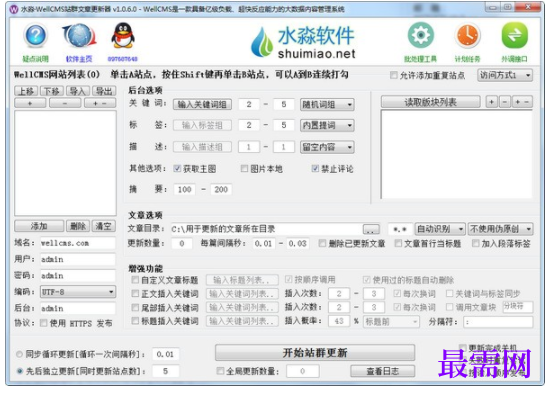Enable 尾部插入关键词 checkbox
Image resolution: width=550 pixels, height=395 pixels.
pyautogui.click(x=135, y=307)
